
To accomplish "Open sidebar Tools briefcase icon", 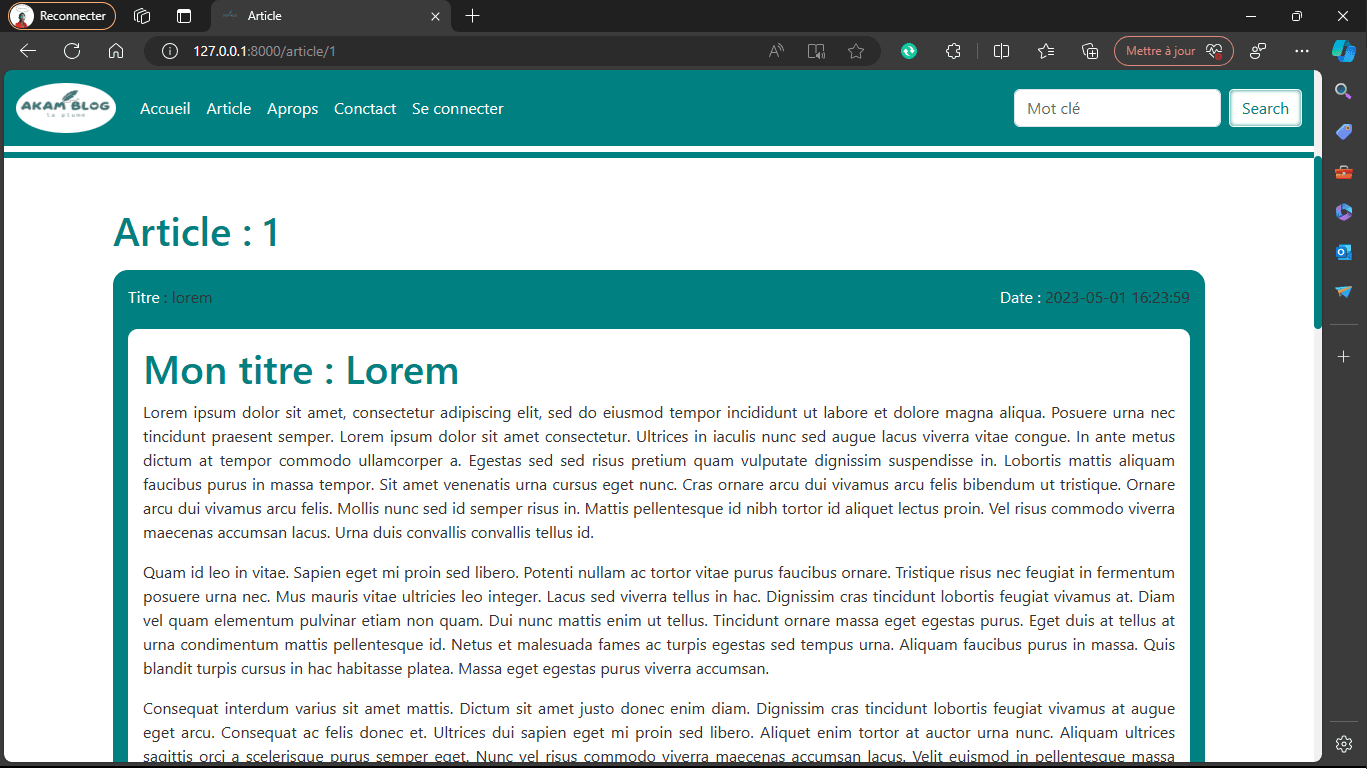I will click(x=1344, y=172).
